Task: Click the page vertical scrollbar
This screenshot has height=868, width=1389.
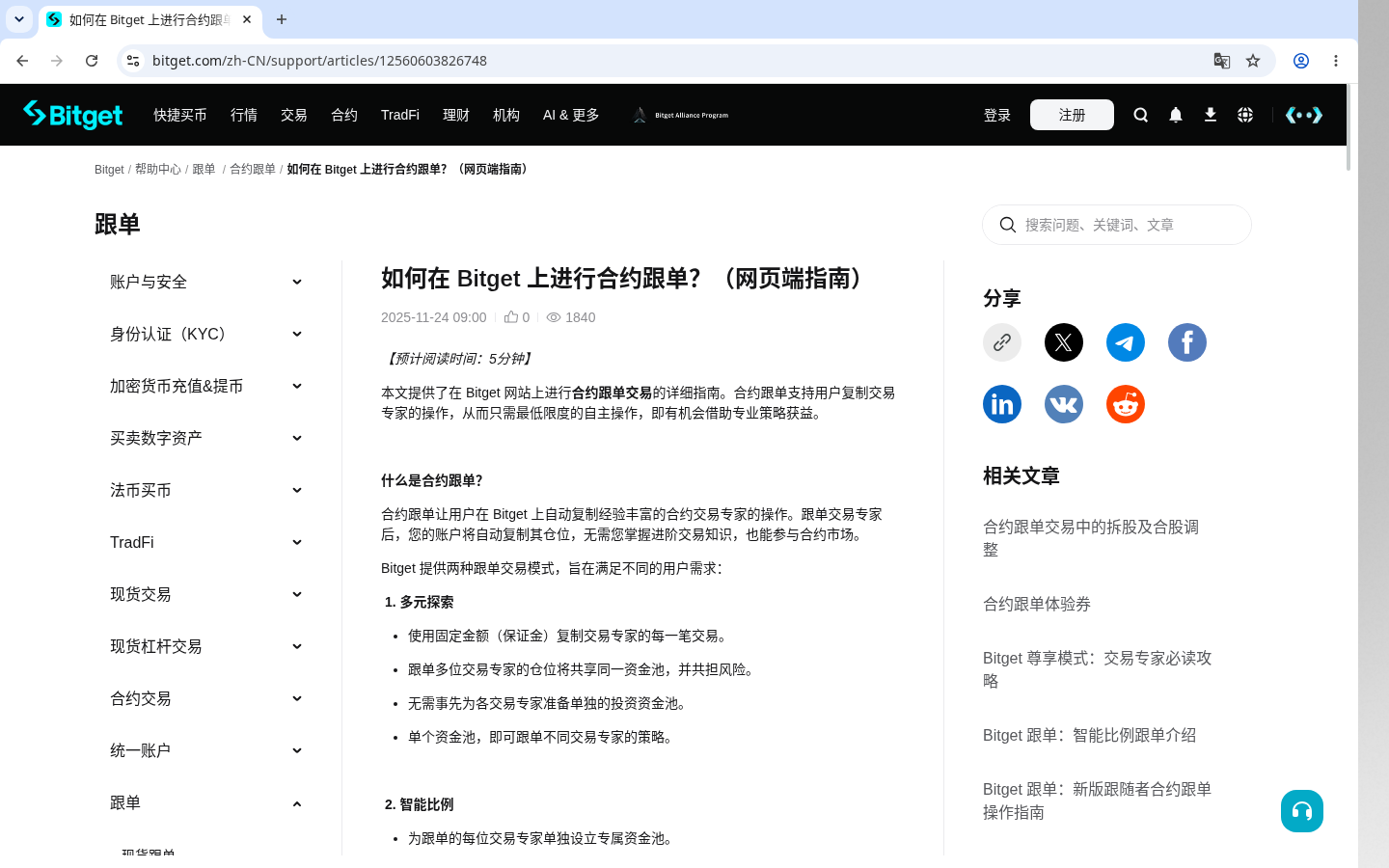Action: tap(1348, 127)
